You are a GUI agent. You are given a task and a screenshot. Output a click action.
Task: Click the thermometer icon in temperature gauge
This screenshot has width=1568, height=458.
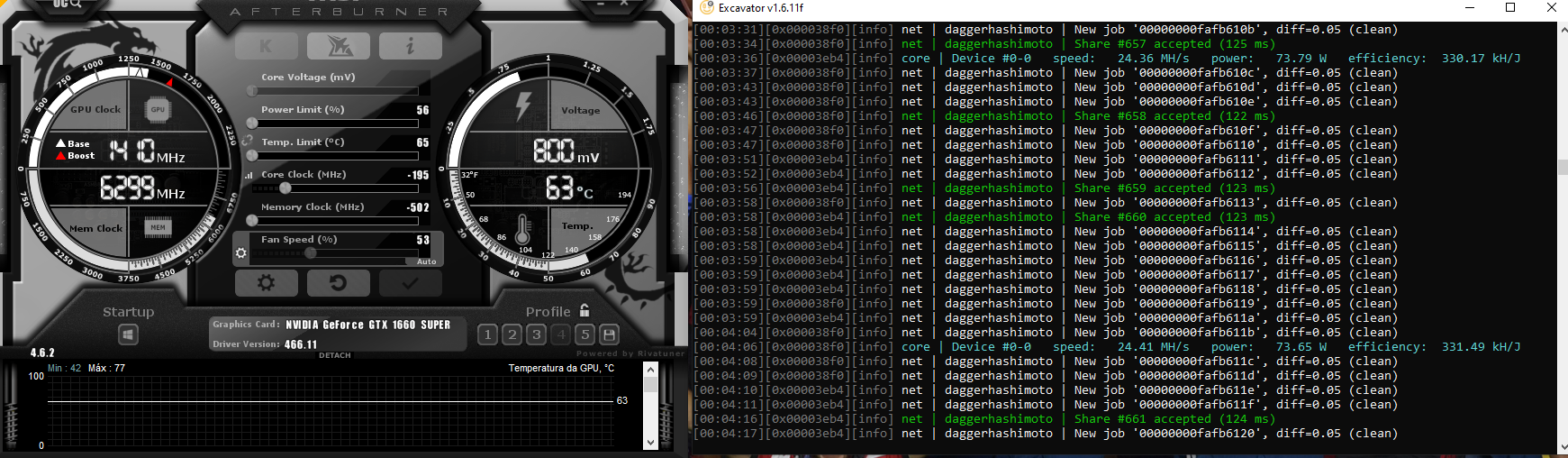[x=522, y=229]
